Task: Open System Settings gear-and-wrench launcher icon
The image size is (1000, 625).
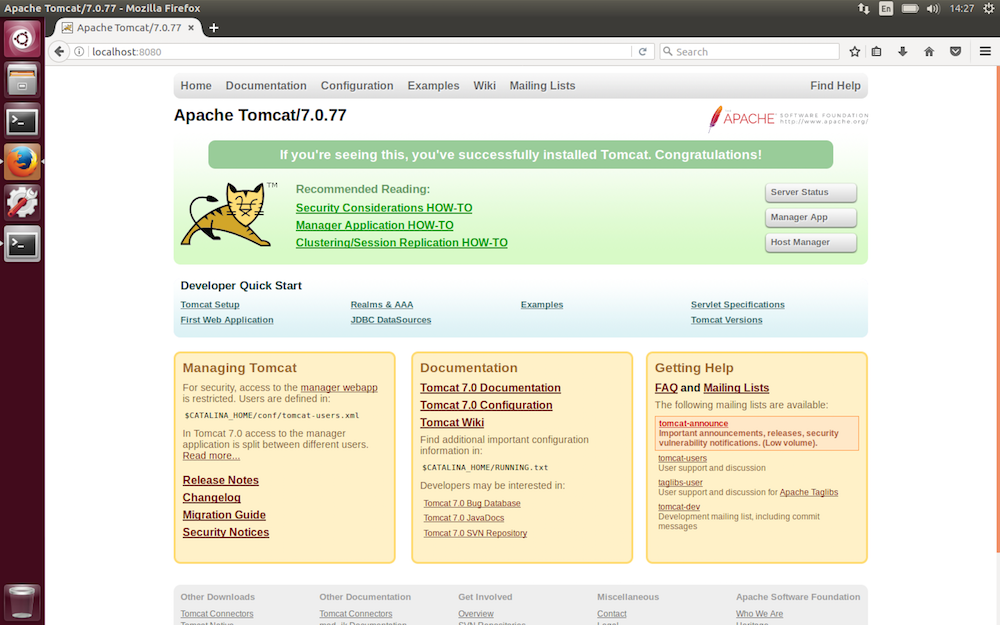Action: pos(22,202)
